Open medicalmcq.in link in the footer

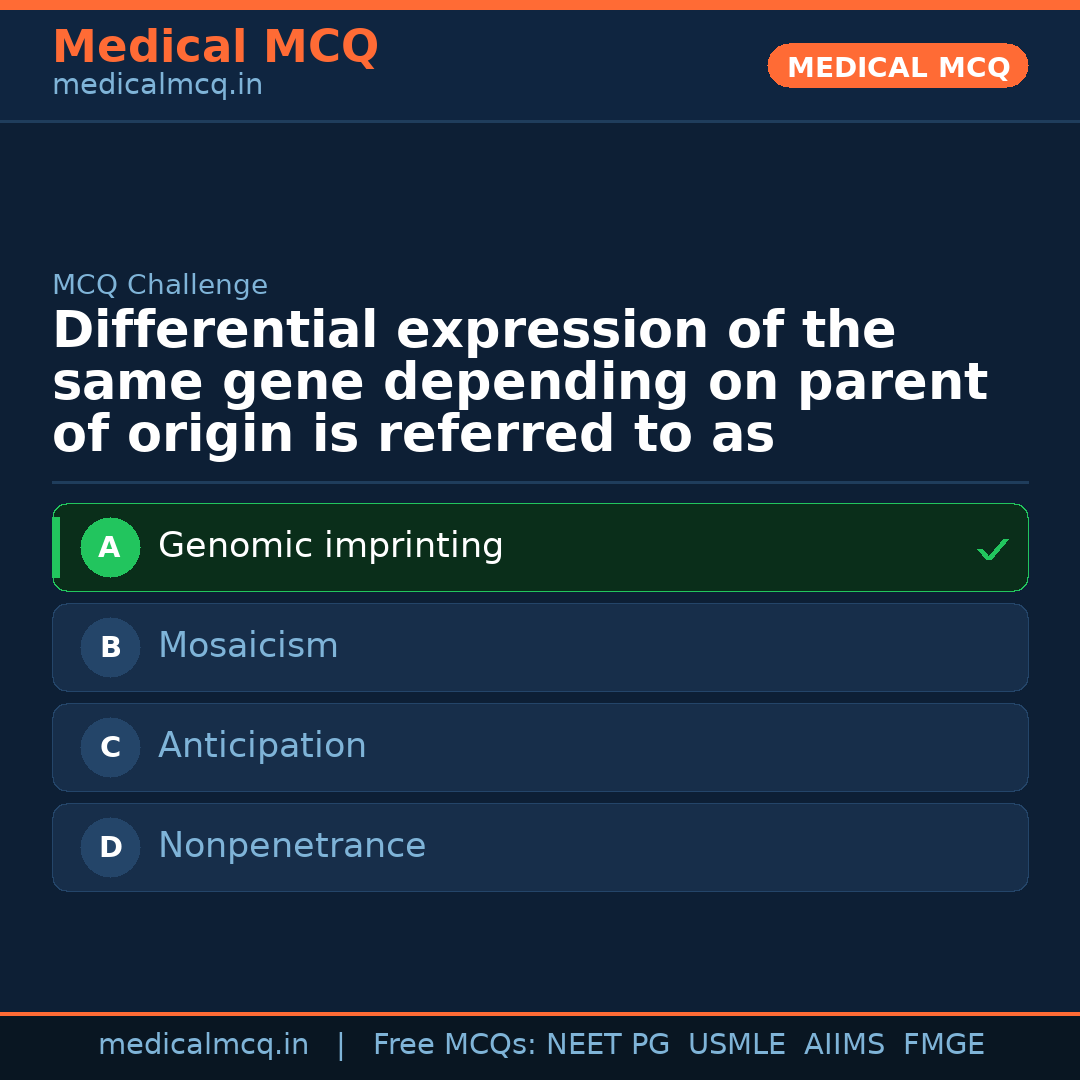(203, 1045)
